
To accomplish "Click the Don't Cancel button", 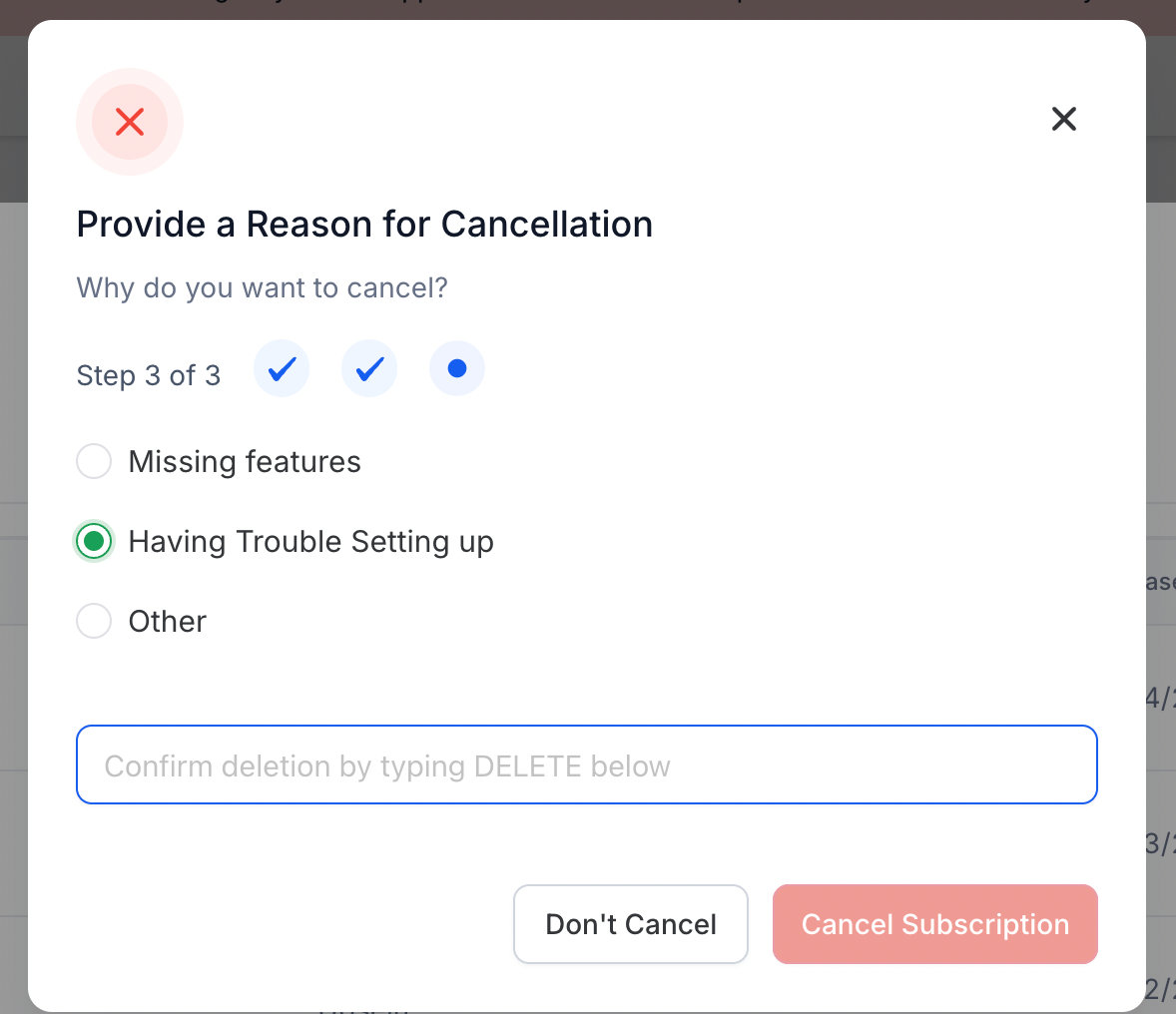I will point(631,924).
